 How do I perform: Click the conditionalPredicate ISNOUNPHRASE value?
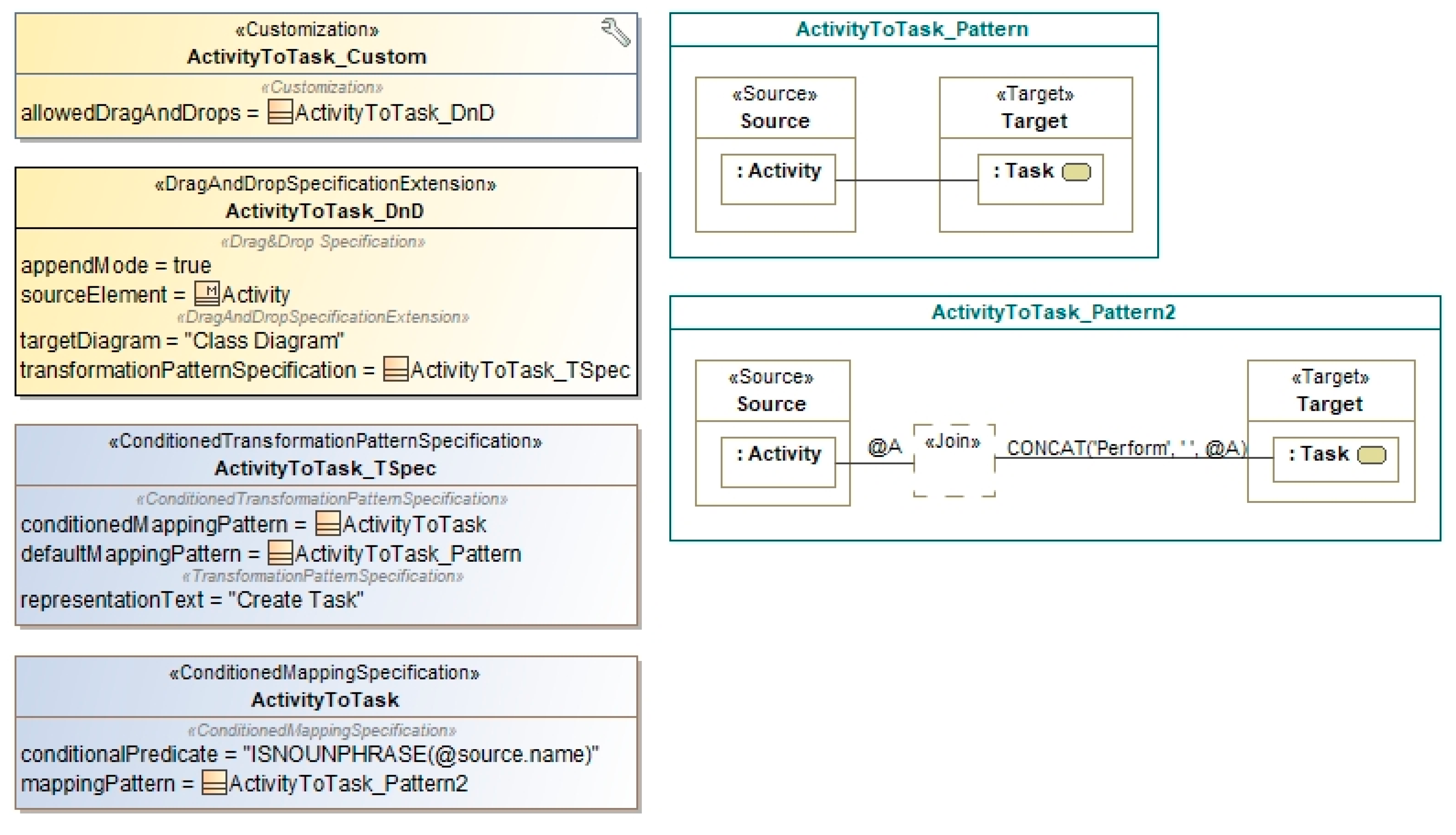421,753
